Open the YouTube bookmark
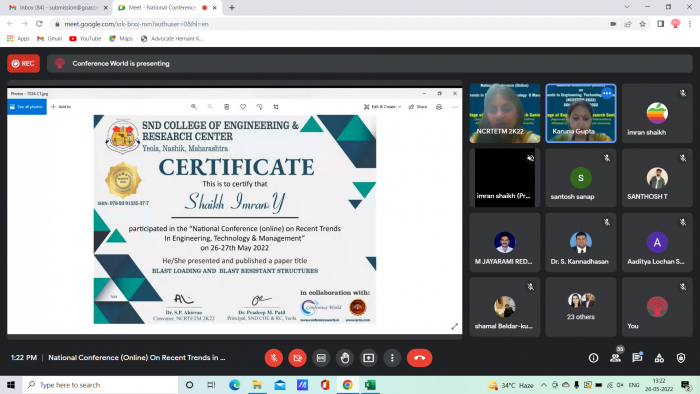Image resolution: width=700 pixels, height=394 pixels. (85, 39)
